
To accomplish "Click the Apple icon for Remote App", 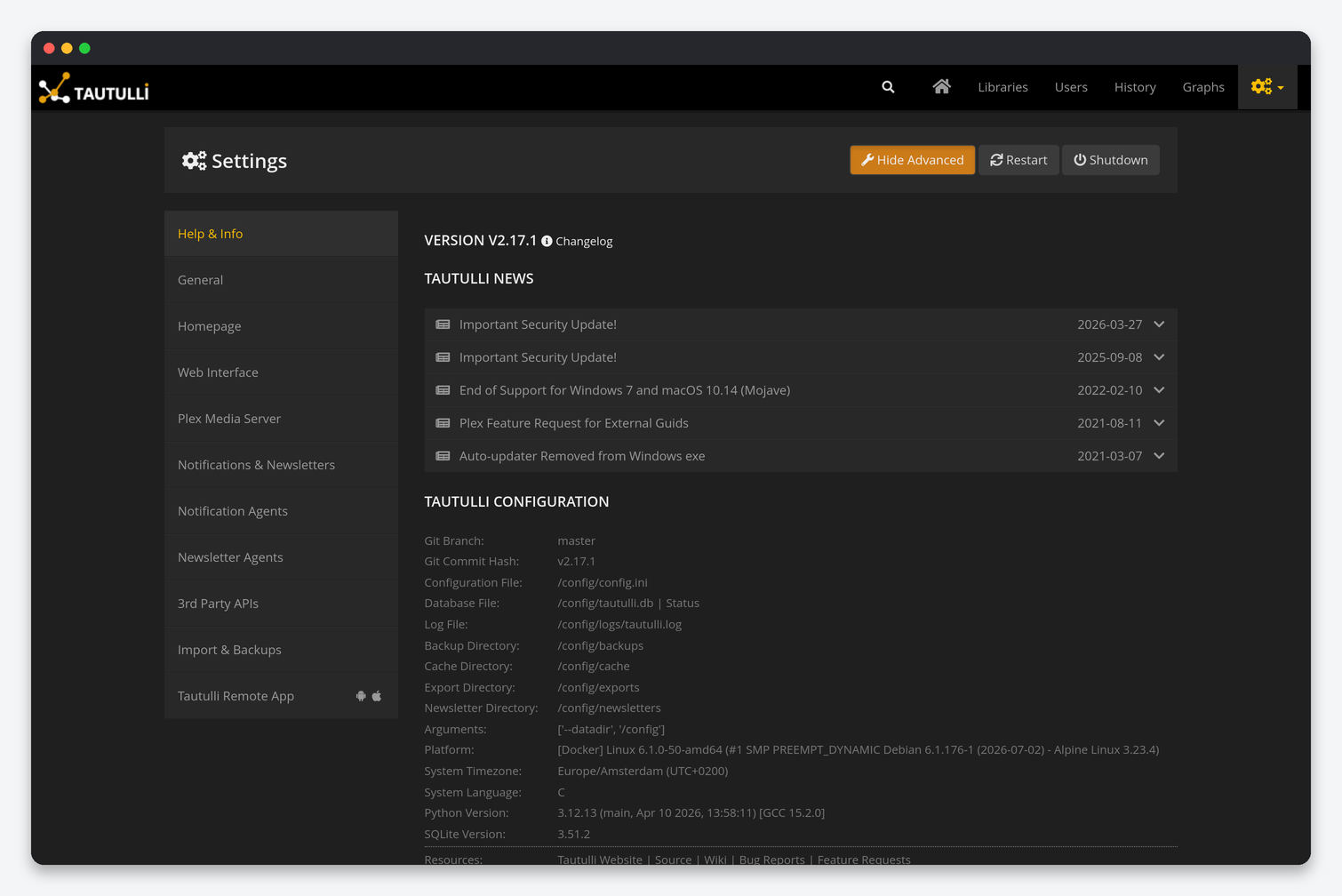I will [377, 696].
